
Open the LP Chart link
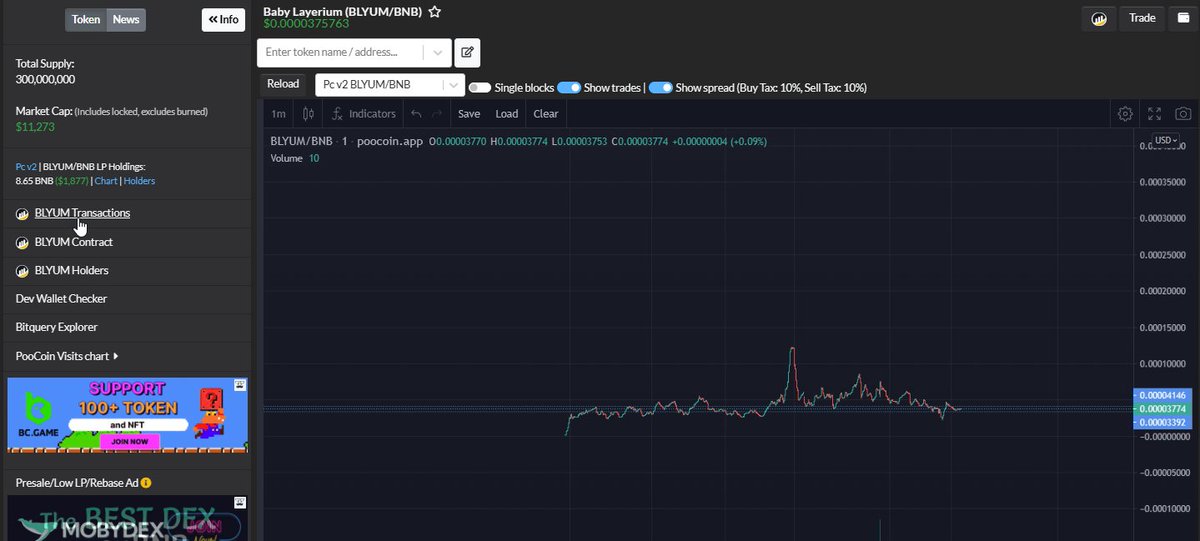click(106, 181)
